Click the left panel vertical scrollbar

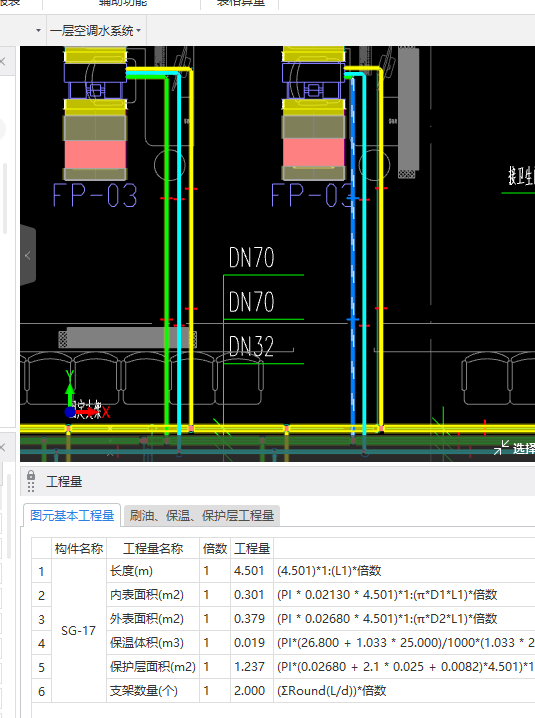coord(5,198)
